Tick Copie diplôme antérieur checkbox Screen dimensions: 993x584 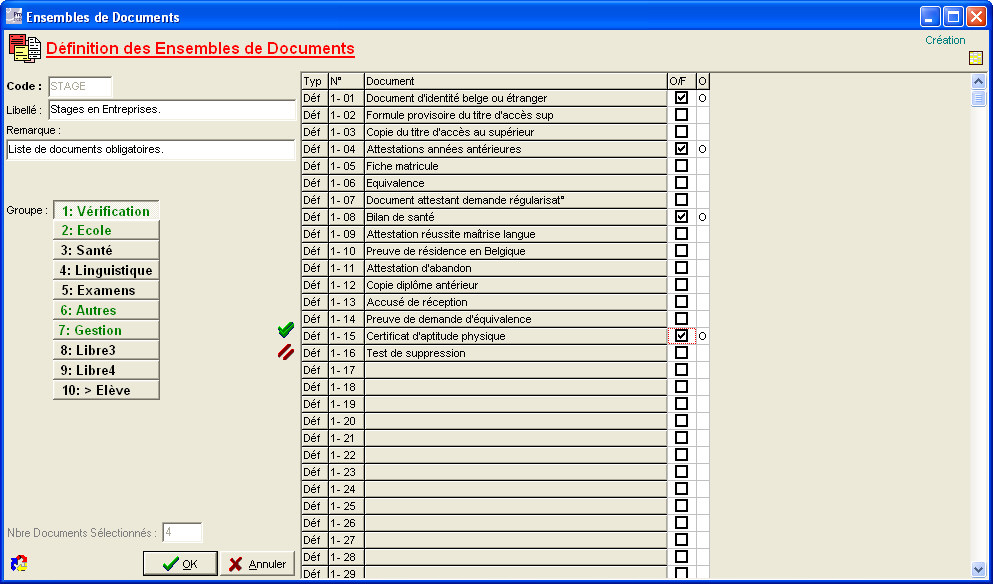pos(681,285)
